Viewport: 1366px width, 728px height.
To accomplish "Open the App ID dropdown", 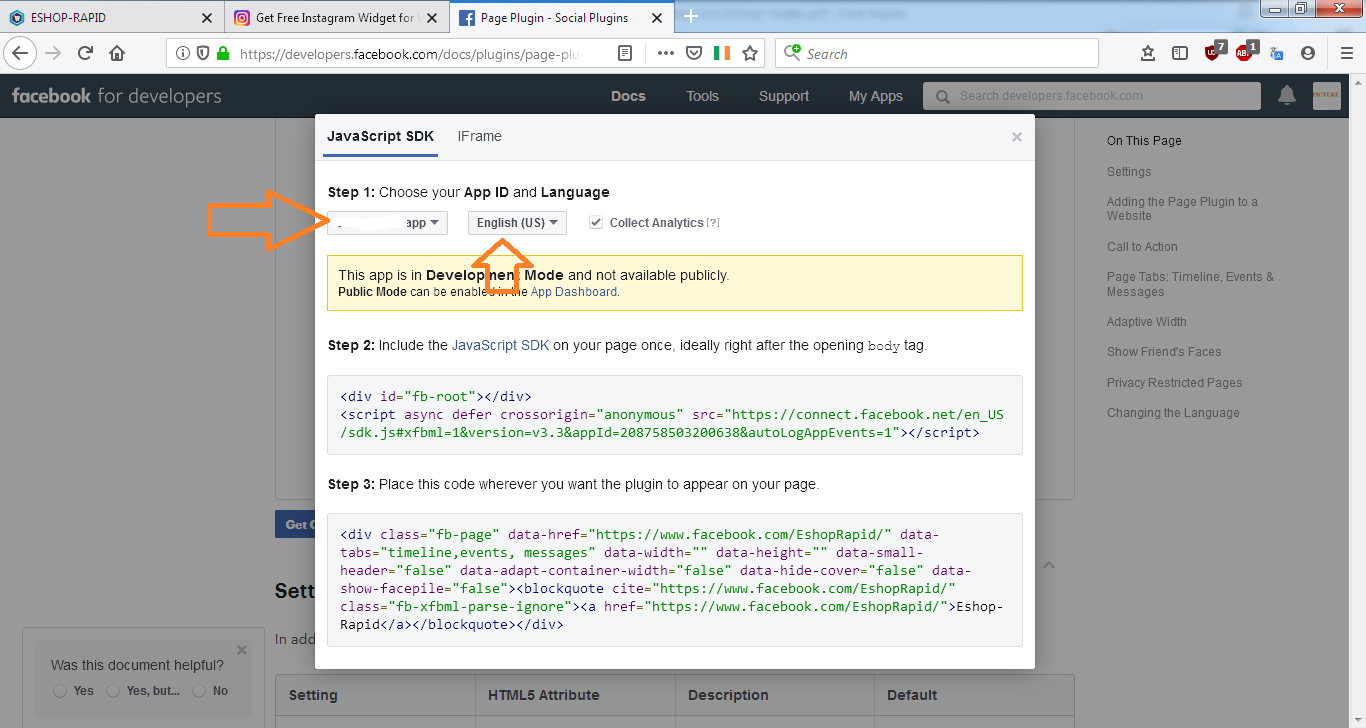I will click(x=387, y=223).
